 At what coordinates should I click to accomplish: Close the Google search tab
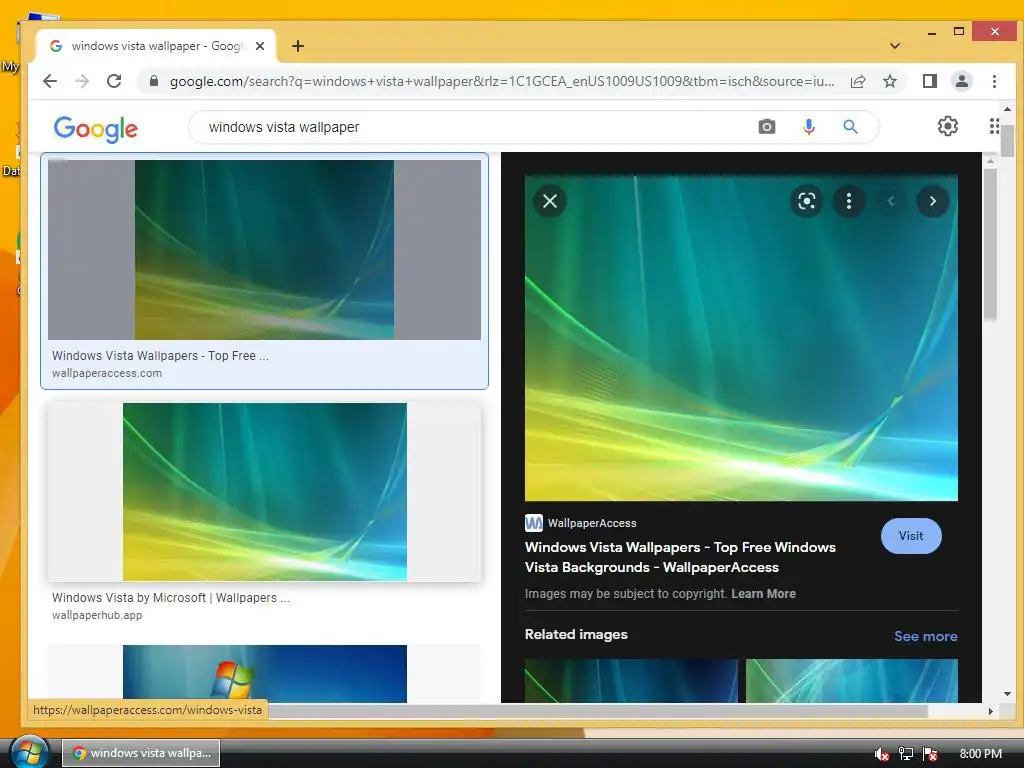coord(260,46)
